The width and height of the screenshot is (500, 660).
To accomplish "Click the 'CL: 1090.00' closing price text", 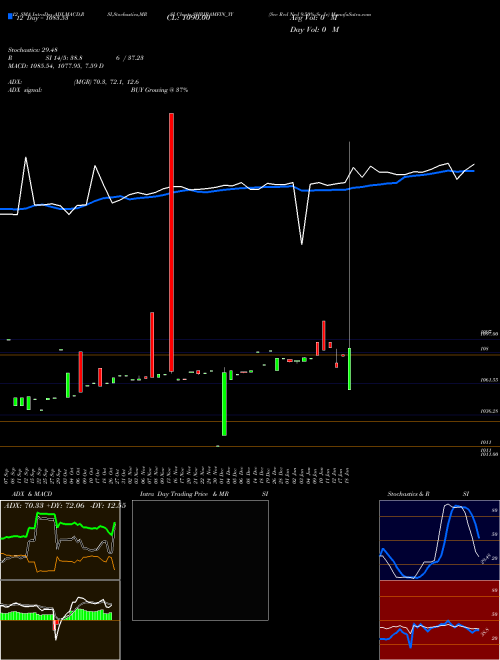I will click(188, 18).
